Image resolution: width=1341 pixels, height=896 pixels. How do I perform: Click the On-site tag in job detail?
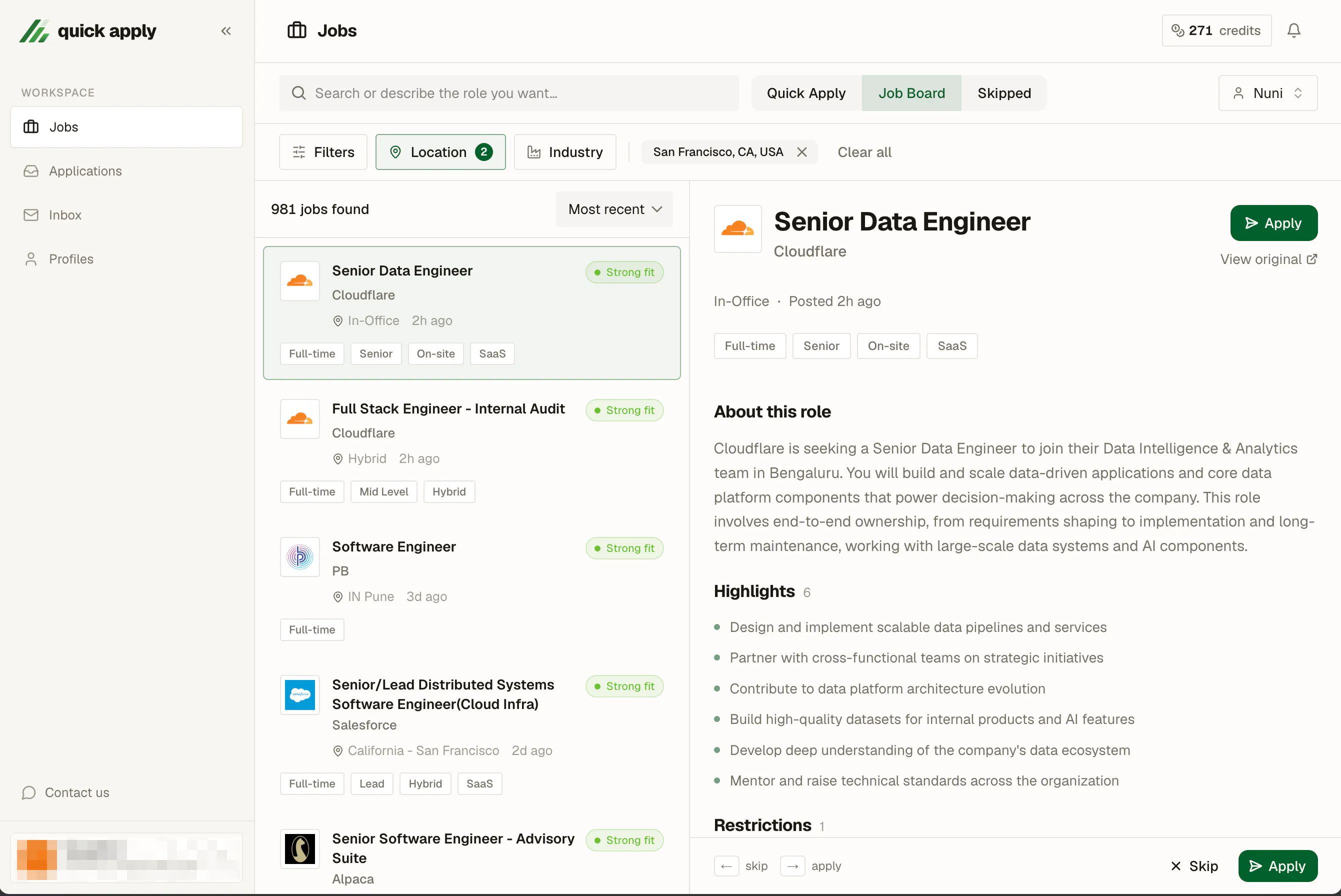coord(888,345)
